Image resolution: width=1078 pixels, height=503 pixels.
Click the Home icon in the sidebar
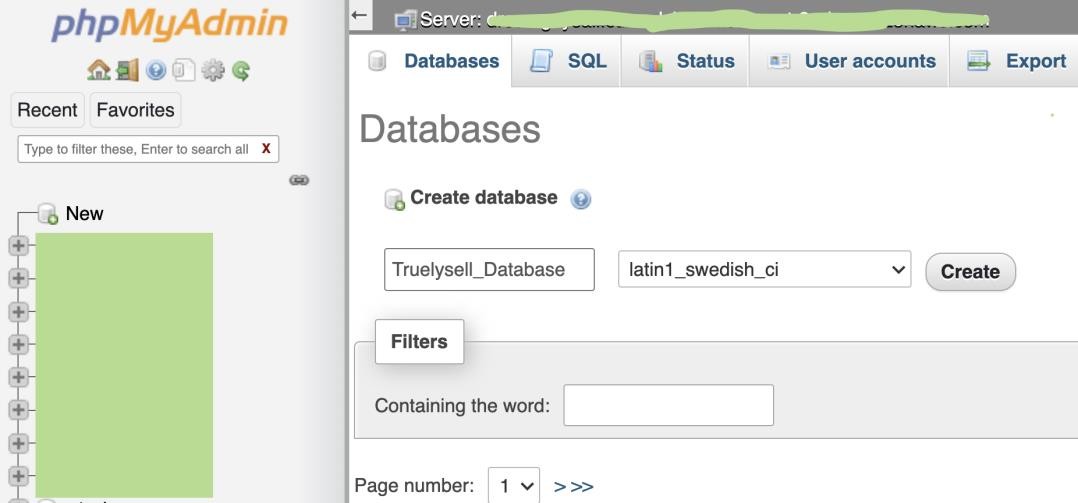click(98, 70)
